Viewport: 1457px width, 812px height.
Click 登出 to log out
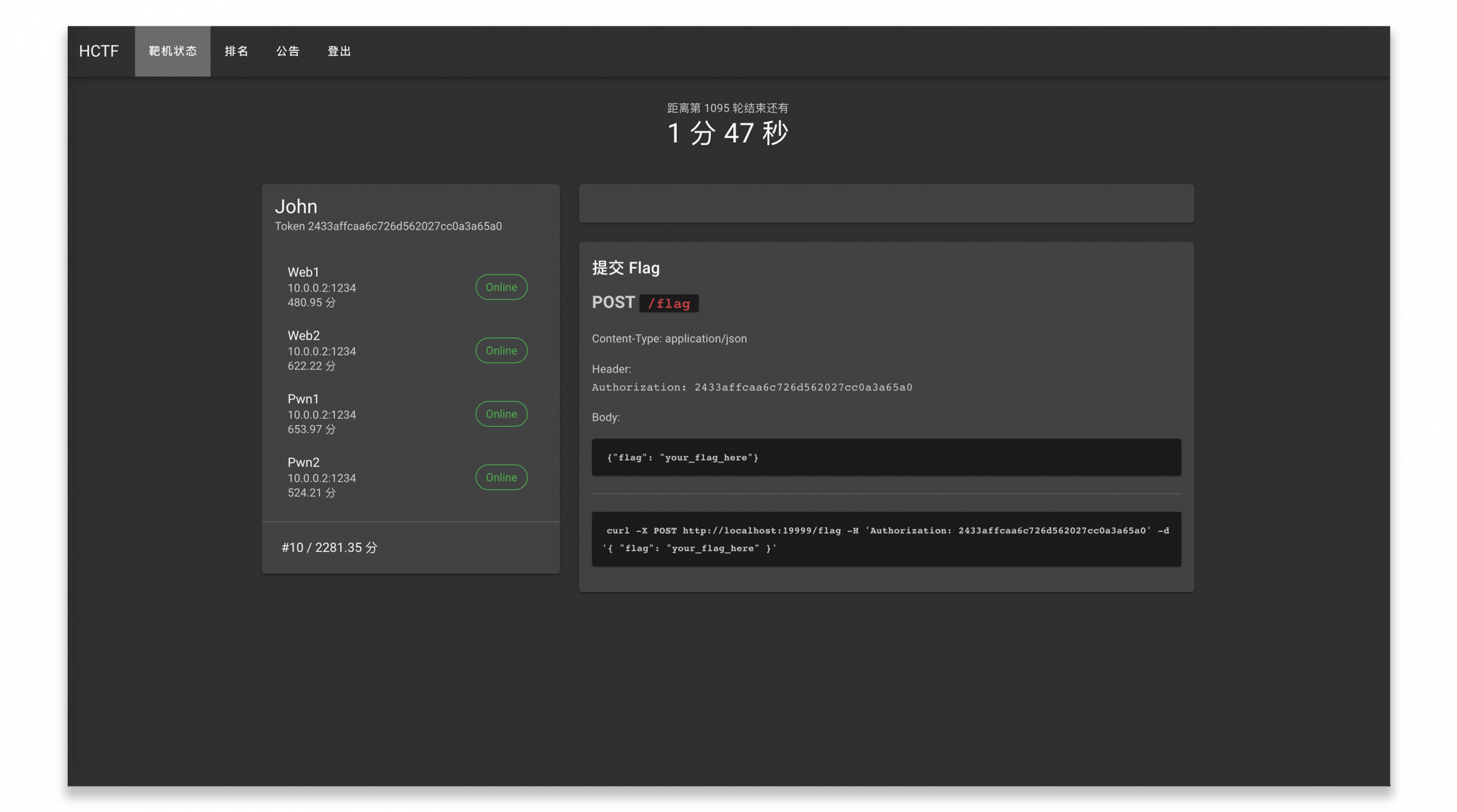[x=339, y=51]
